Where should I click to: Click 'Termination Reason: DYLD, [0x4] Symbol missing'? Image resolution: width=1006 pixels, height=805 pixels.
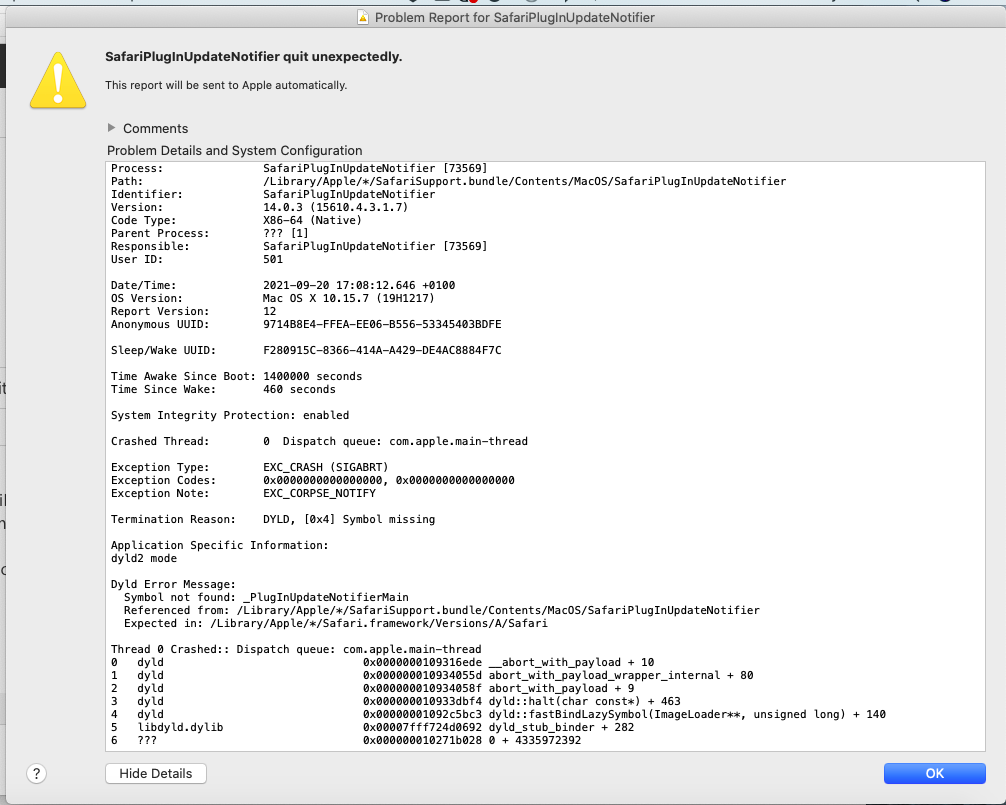click(273, 519)
